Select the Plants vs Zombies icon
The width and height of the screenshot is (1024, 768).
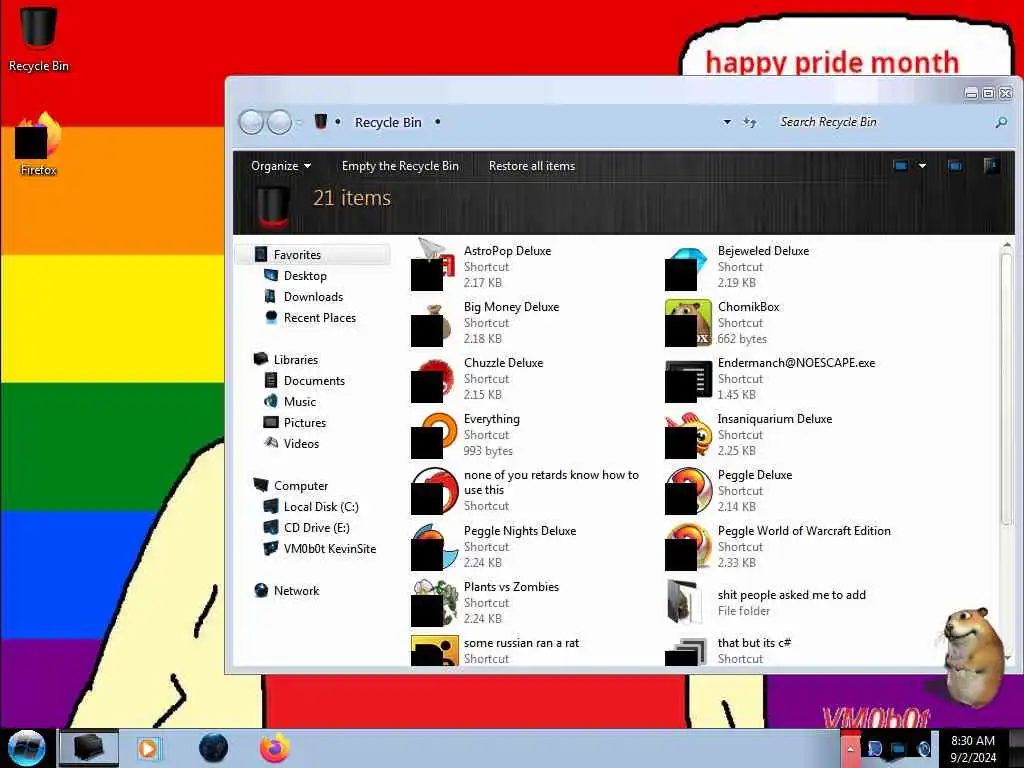click(x=434, y=603)
